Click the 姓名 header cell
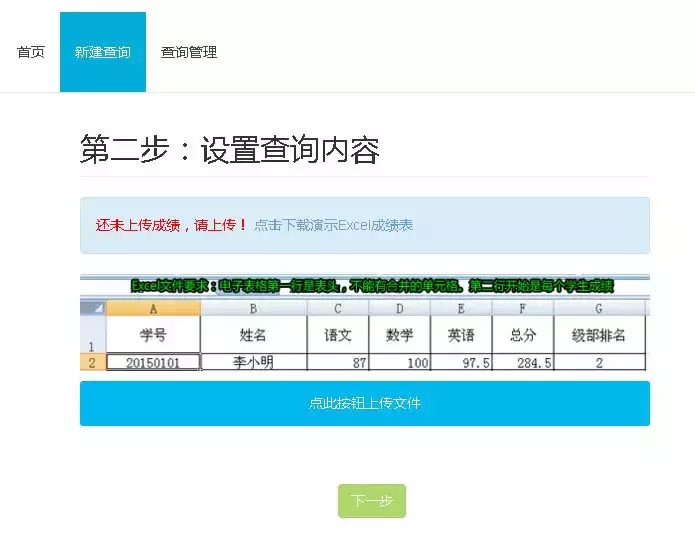Screen dimensions: 695x537 [x=254, y=335]
